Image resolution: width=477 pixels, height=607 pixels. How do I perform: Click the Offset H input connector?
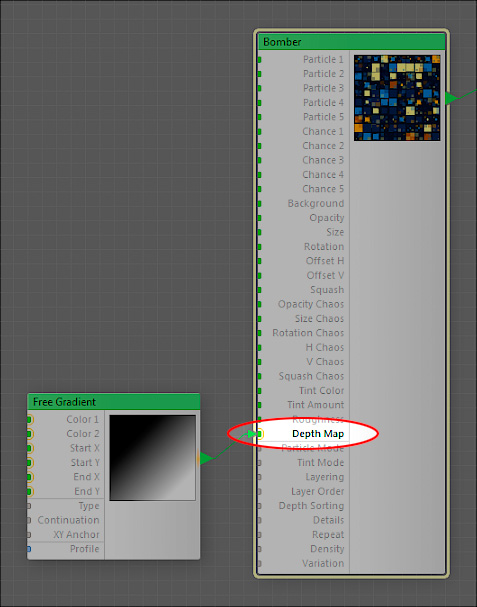(x=259, y=261)
